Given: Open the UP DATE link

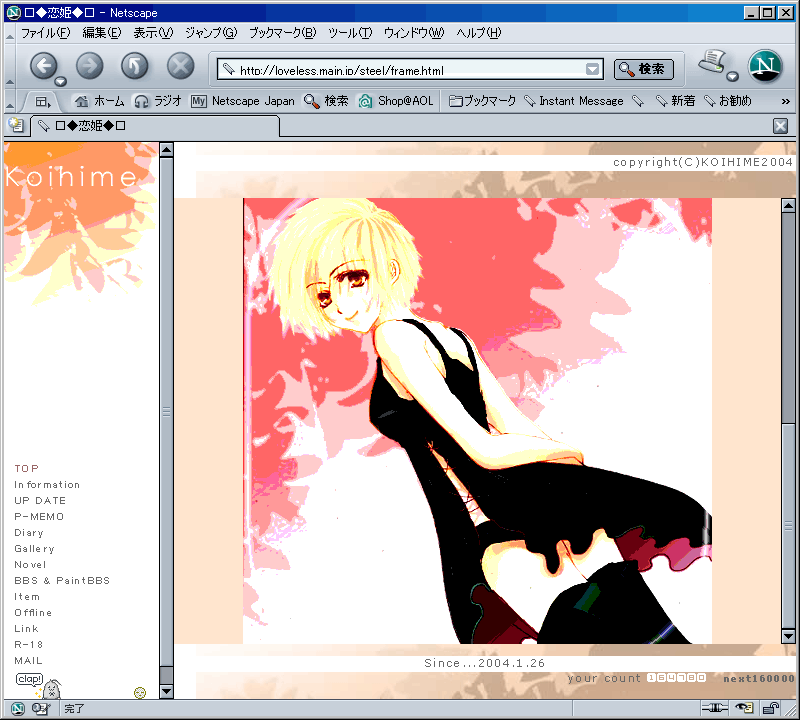Looking at the screenshot, I should 40,501.
